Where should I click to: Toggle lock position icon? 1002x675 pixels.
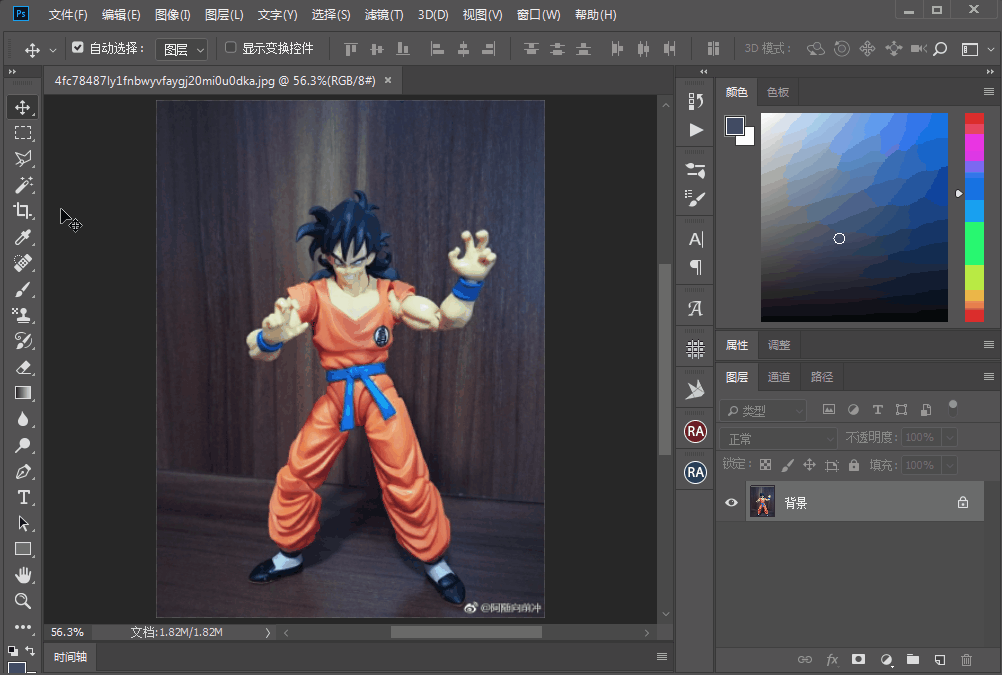click(x=809, y=465)
